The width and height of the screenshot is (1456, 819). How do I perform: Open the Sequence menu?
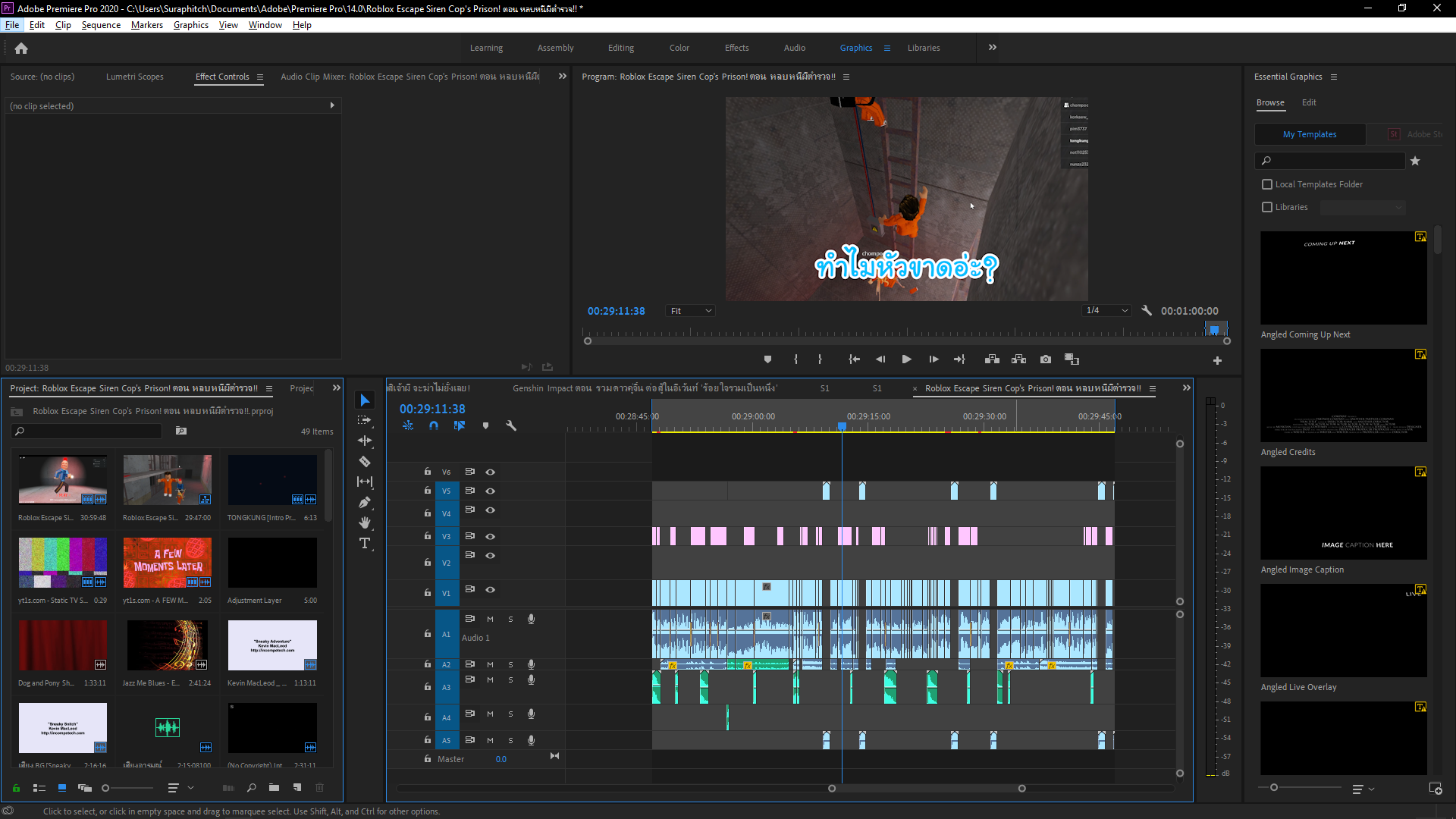[x=101, y=25]
